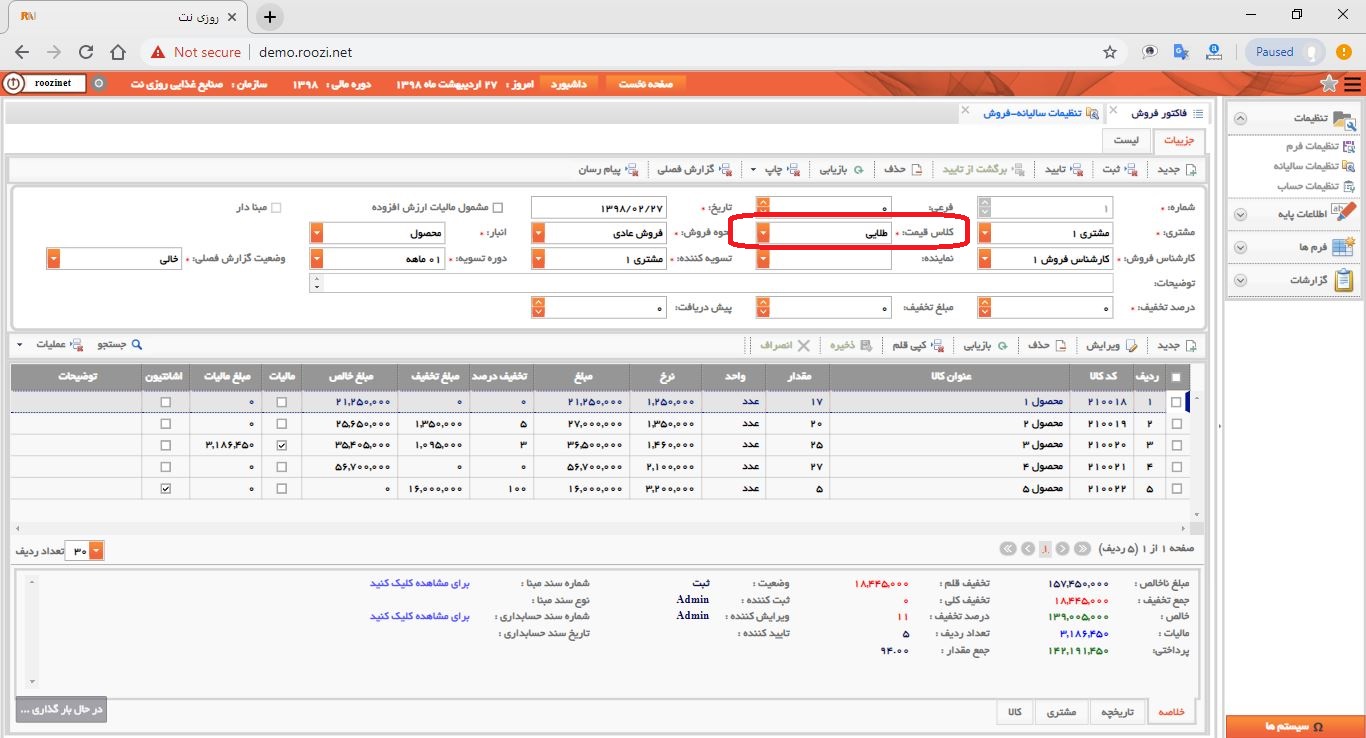
Task: Click the star favorites icon in header
Action: point(1329,84)
